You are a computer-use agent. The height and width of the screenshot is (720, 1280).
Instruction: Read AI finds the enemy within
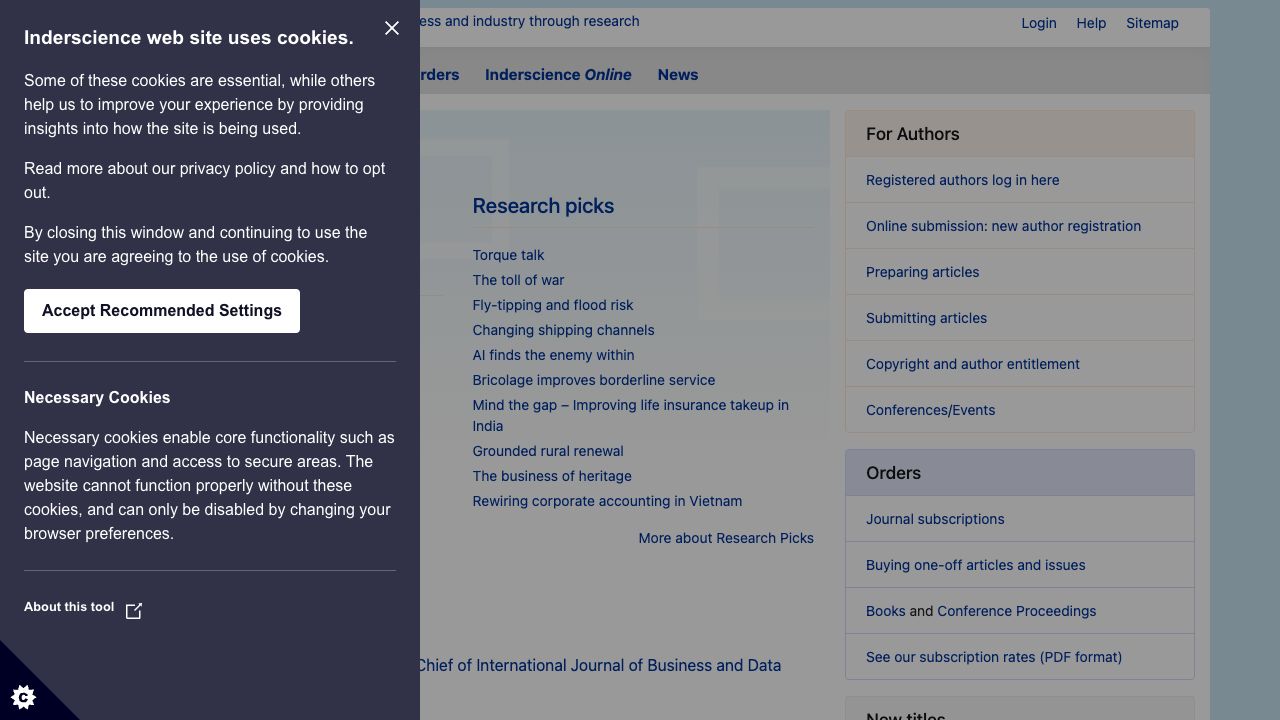click(x=553, y=355)
